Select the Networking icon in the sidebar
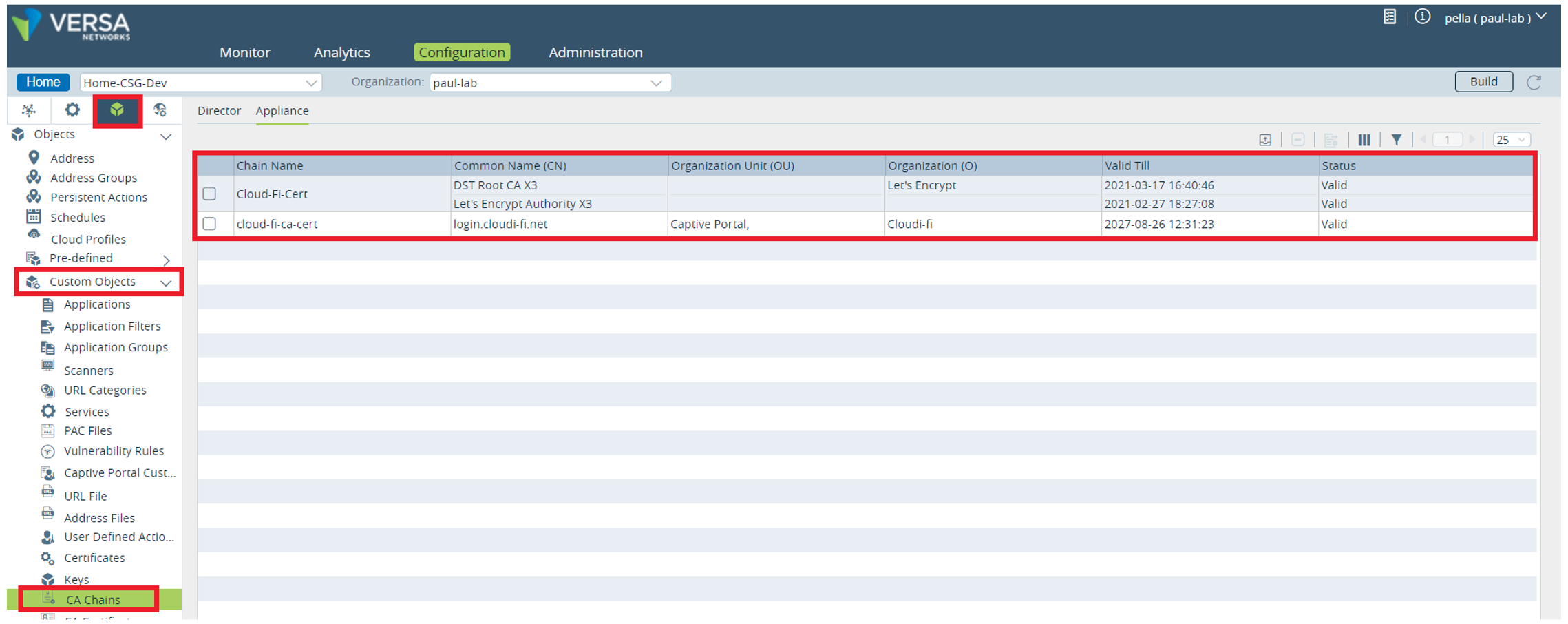The width and height of the screenshot is (1568, 624). click(29, 110)
